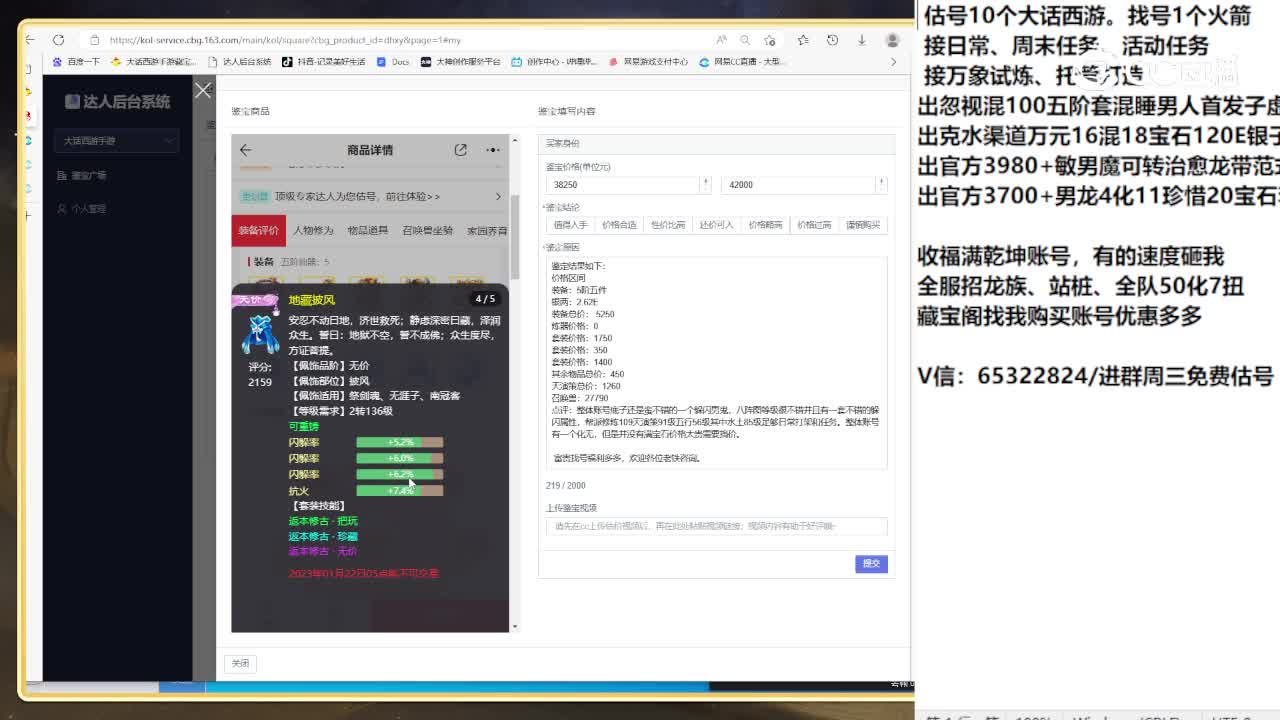Click back arrow in 商品详情 header
The image size is (1280, 720).
click(x=246, y=150)
